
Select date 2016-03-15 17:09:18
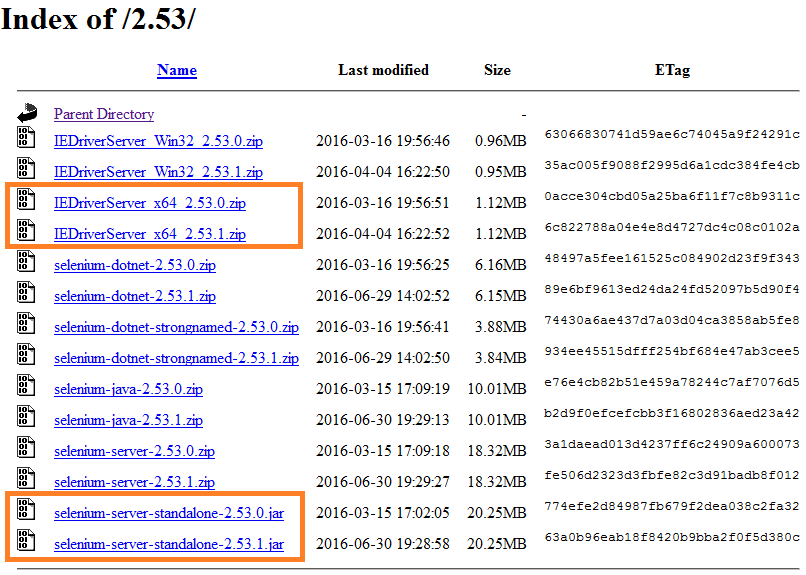[x=383, y=451]
